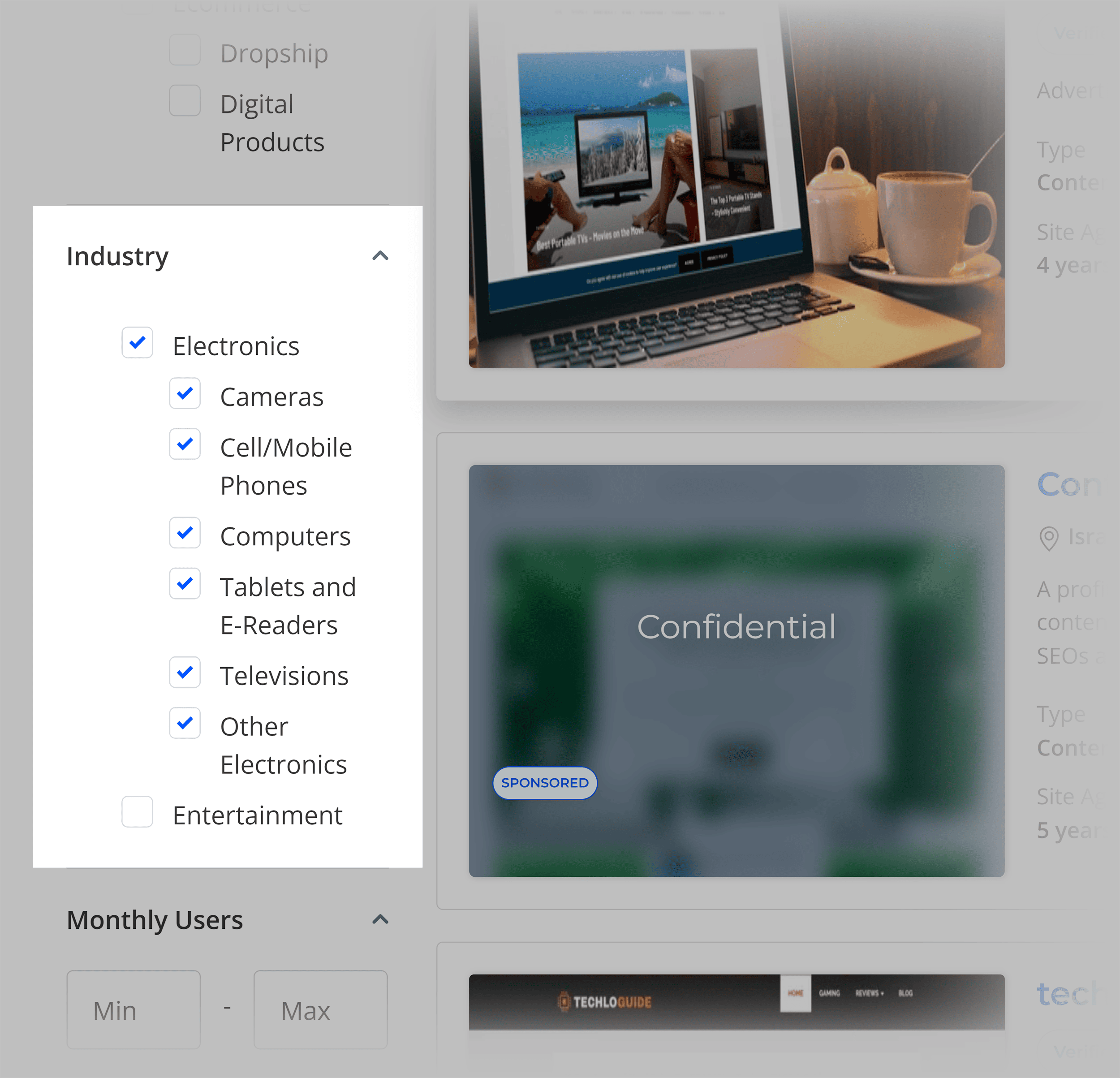Click the Min field under Monthly Users

pos(133,1010)
